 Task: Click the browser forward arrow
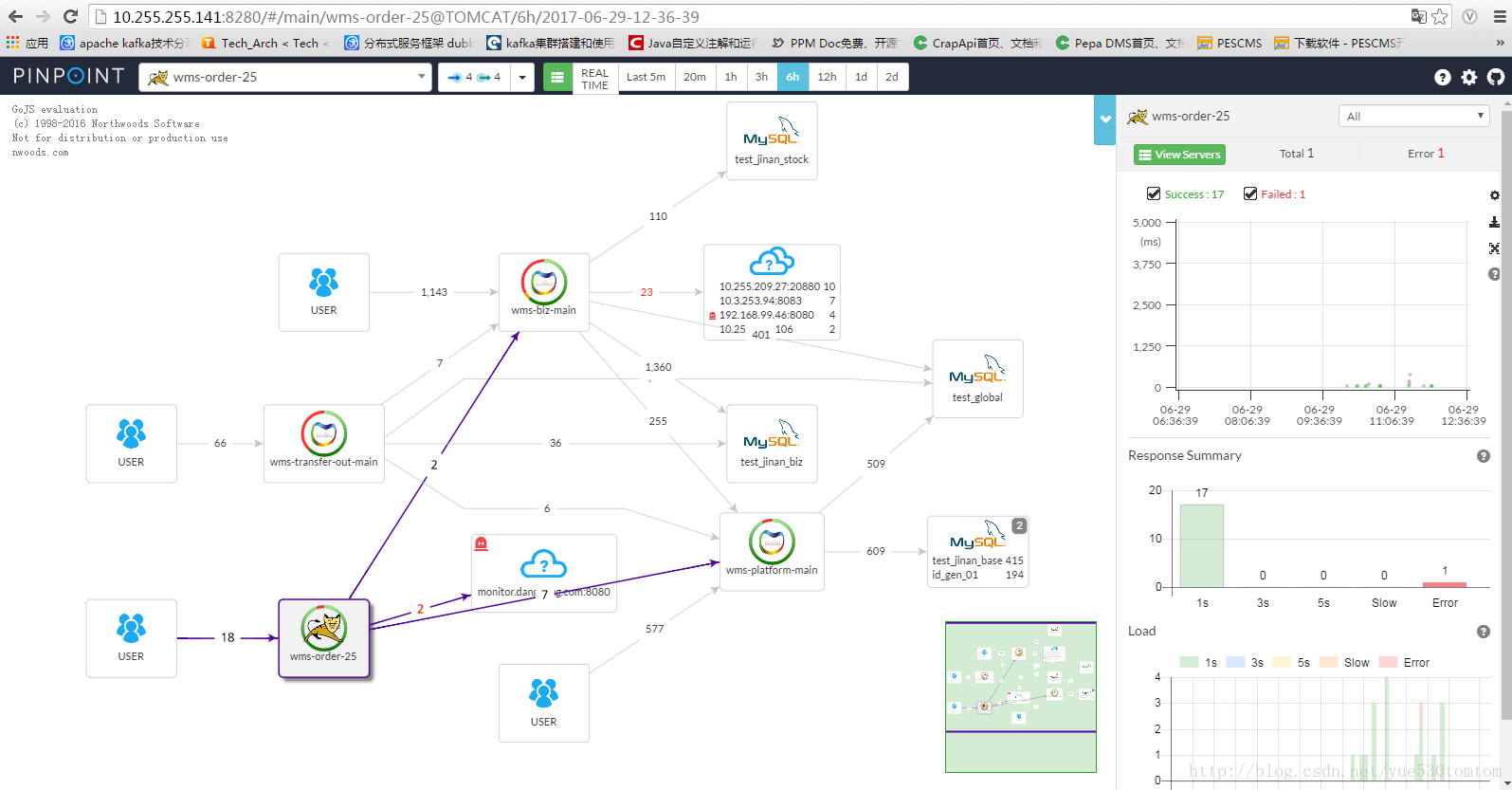pyautogui.click(x=43, y=17)
